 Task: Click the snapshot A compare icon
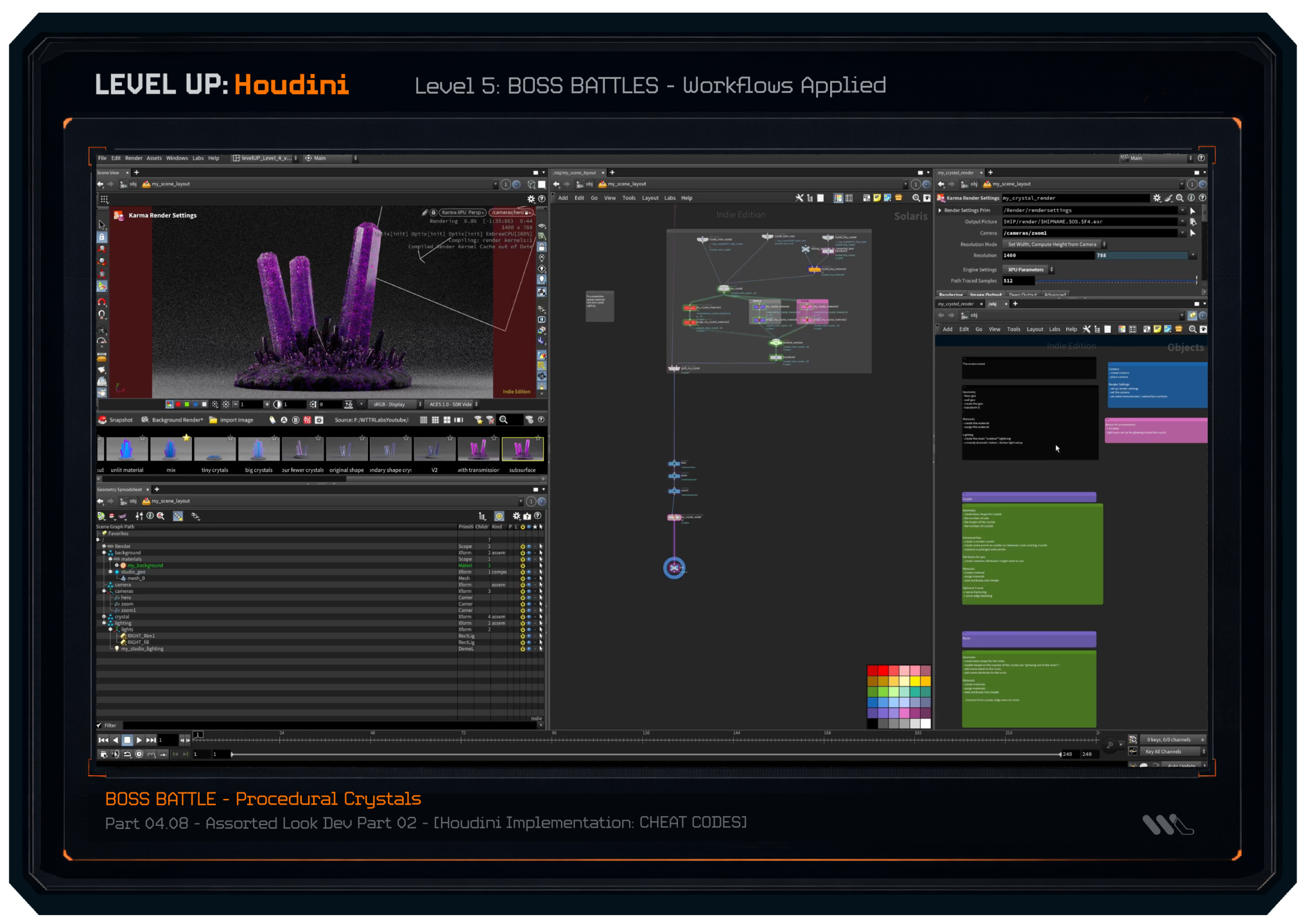[x=284, y=420]
